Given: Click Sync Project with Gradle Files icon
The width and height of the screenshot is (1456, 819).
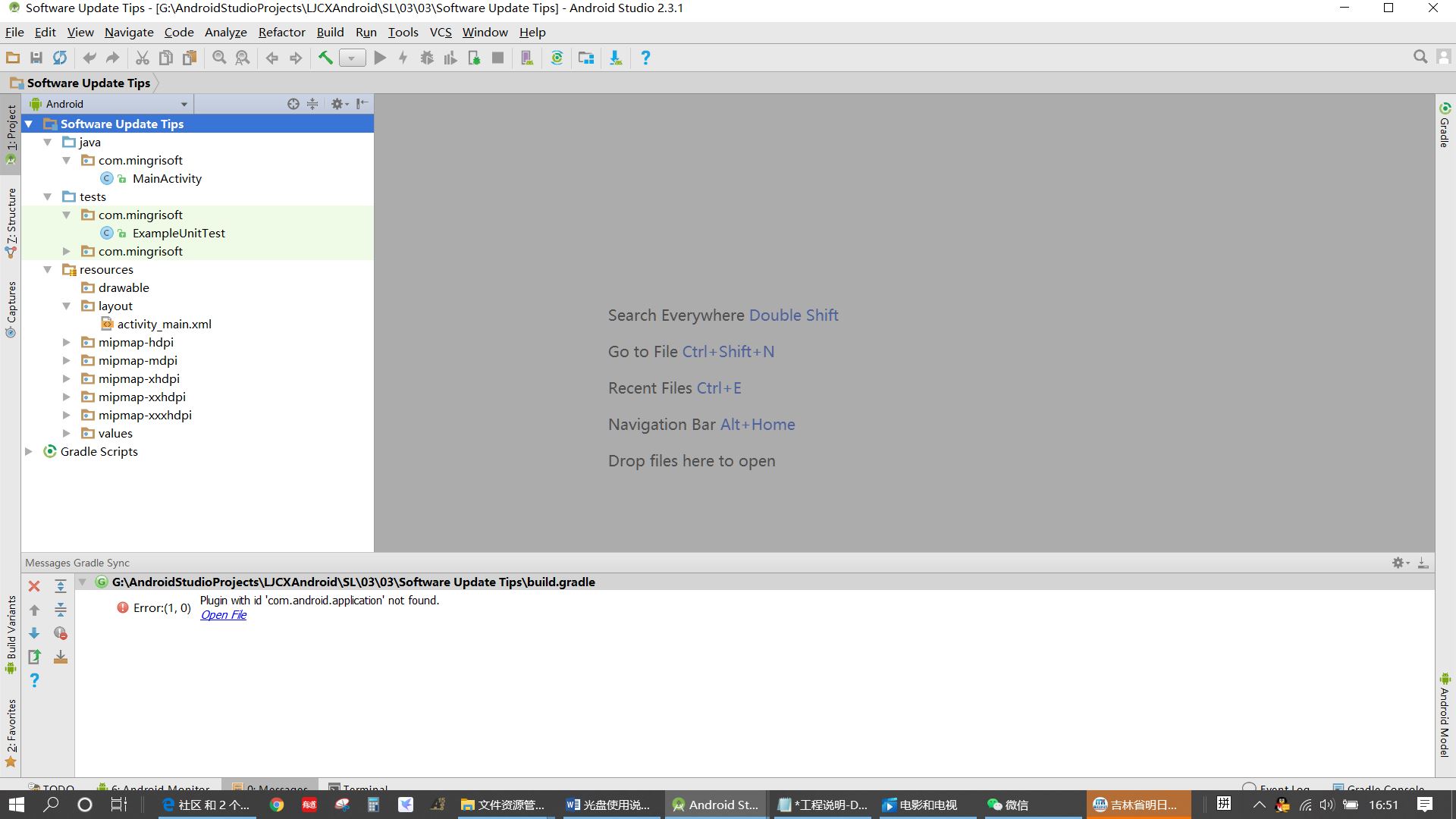Looking at the screenshot, I should pyautogui.click(x=557, y=58).
